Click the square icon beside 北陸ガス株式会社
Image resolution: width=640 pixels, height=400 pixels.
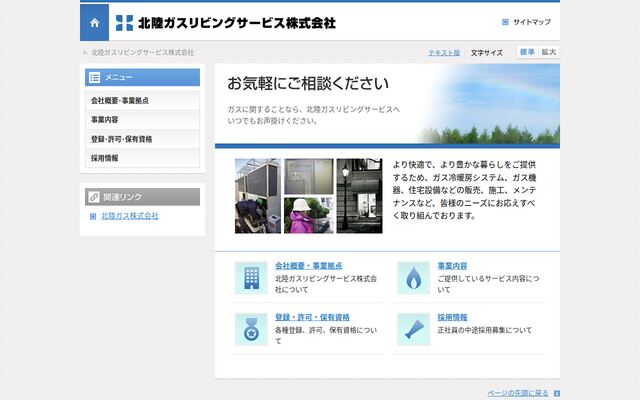[93, 216]
